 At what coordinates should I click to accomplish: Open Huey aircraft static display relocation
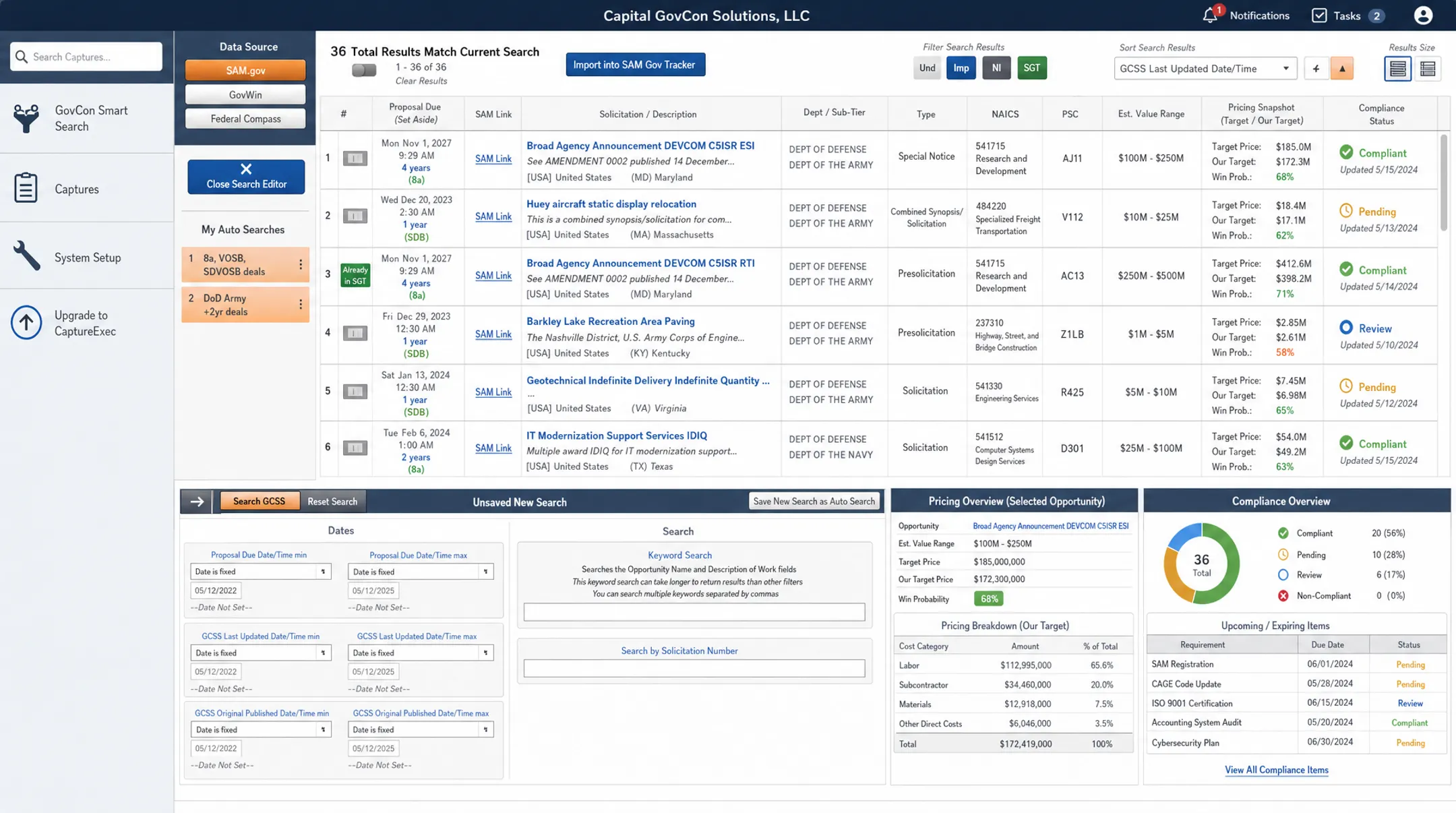click(x=611, y=204)
